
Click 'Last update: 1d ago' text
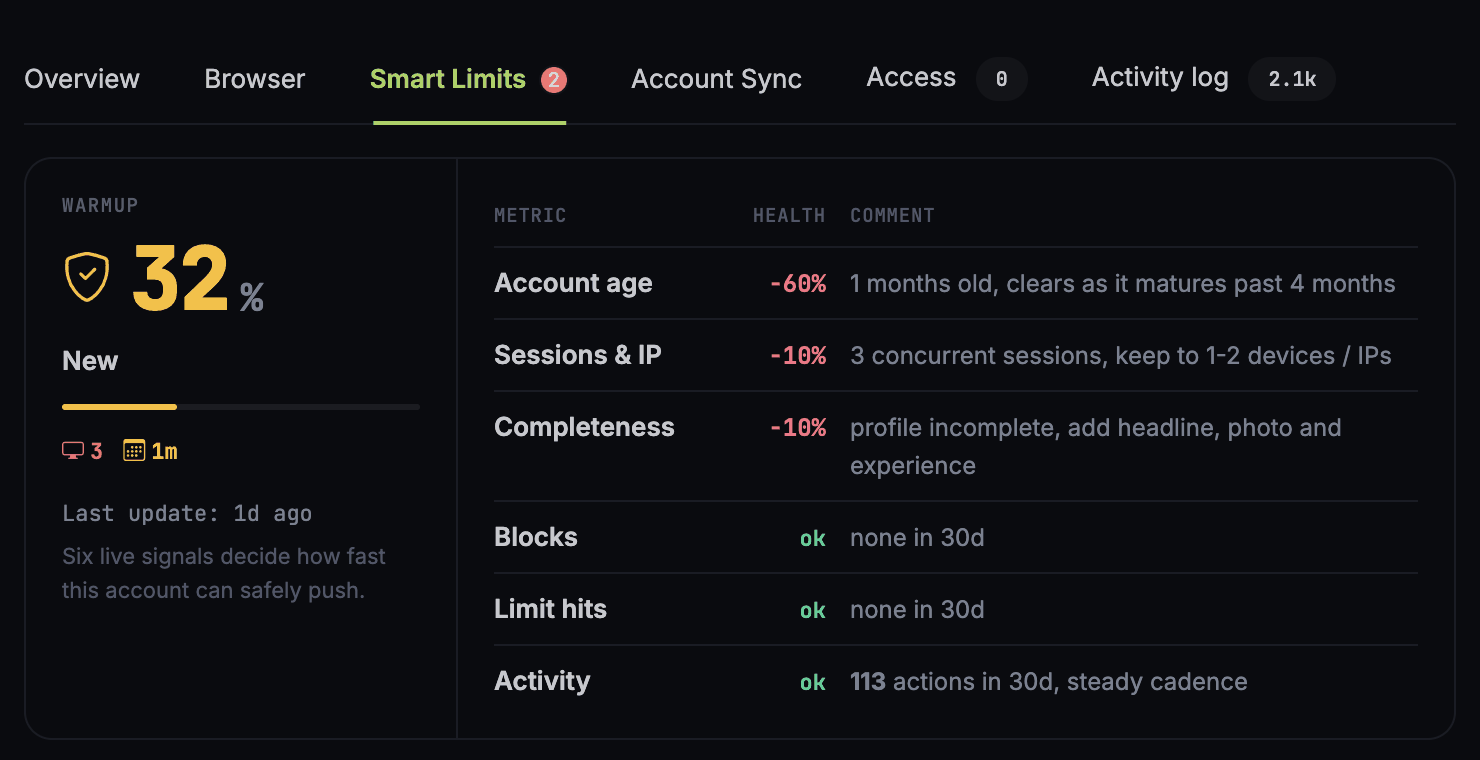(187, 514)
